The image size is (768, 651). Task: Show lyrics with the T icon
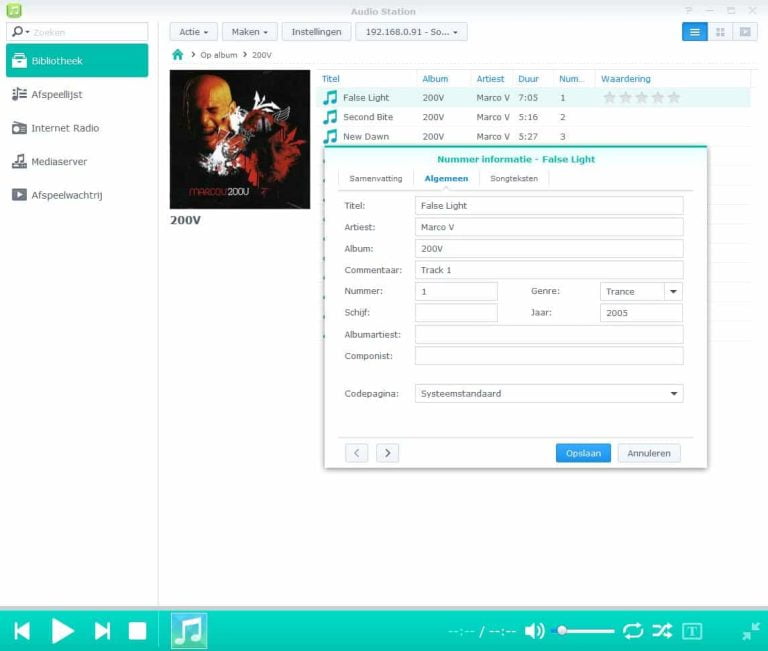[692, 631]
